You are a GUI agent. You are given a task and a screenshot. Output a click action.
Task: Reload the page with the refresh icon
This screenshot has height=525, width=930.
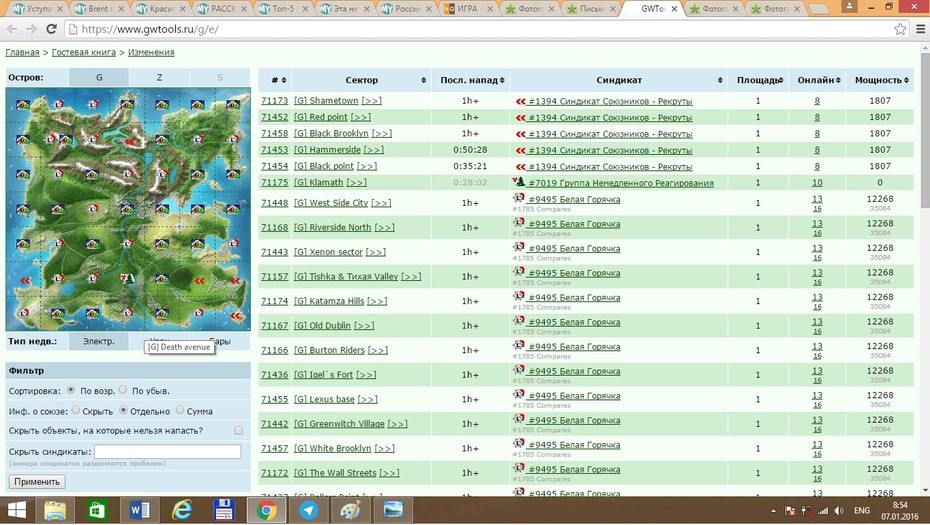[x=52, y=28]
